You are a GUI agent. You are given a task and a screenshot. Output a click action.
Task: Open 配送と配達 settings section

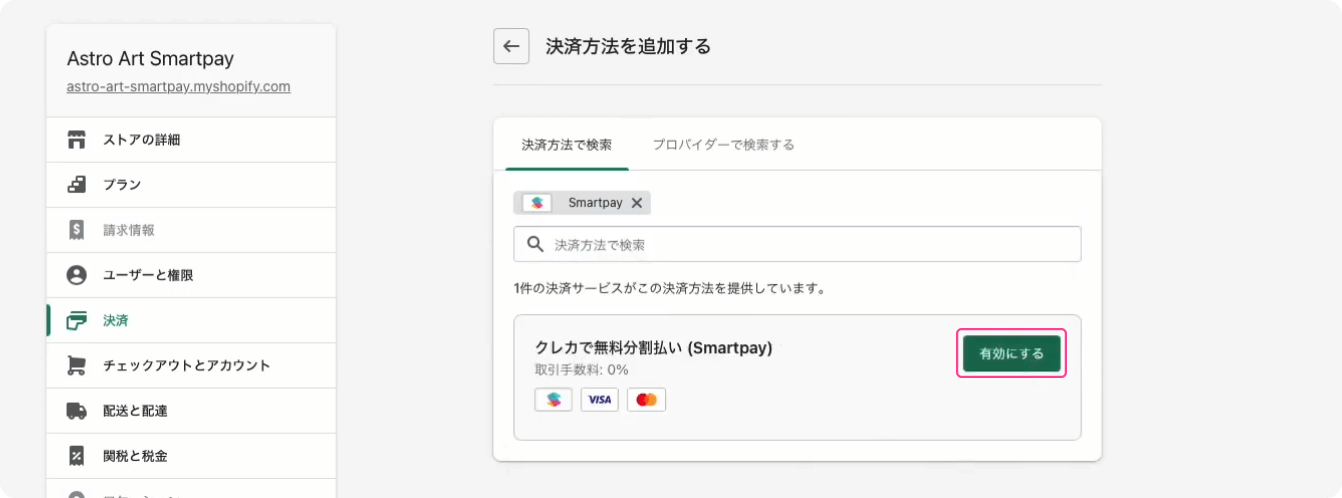tap(191, 411)
